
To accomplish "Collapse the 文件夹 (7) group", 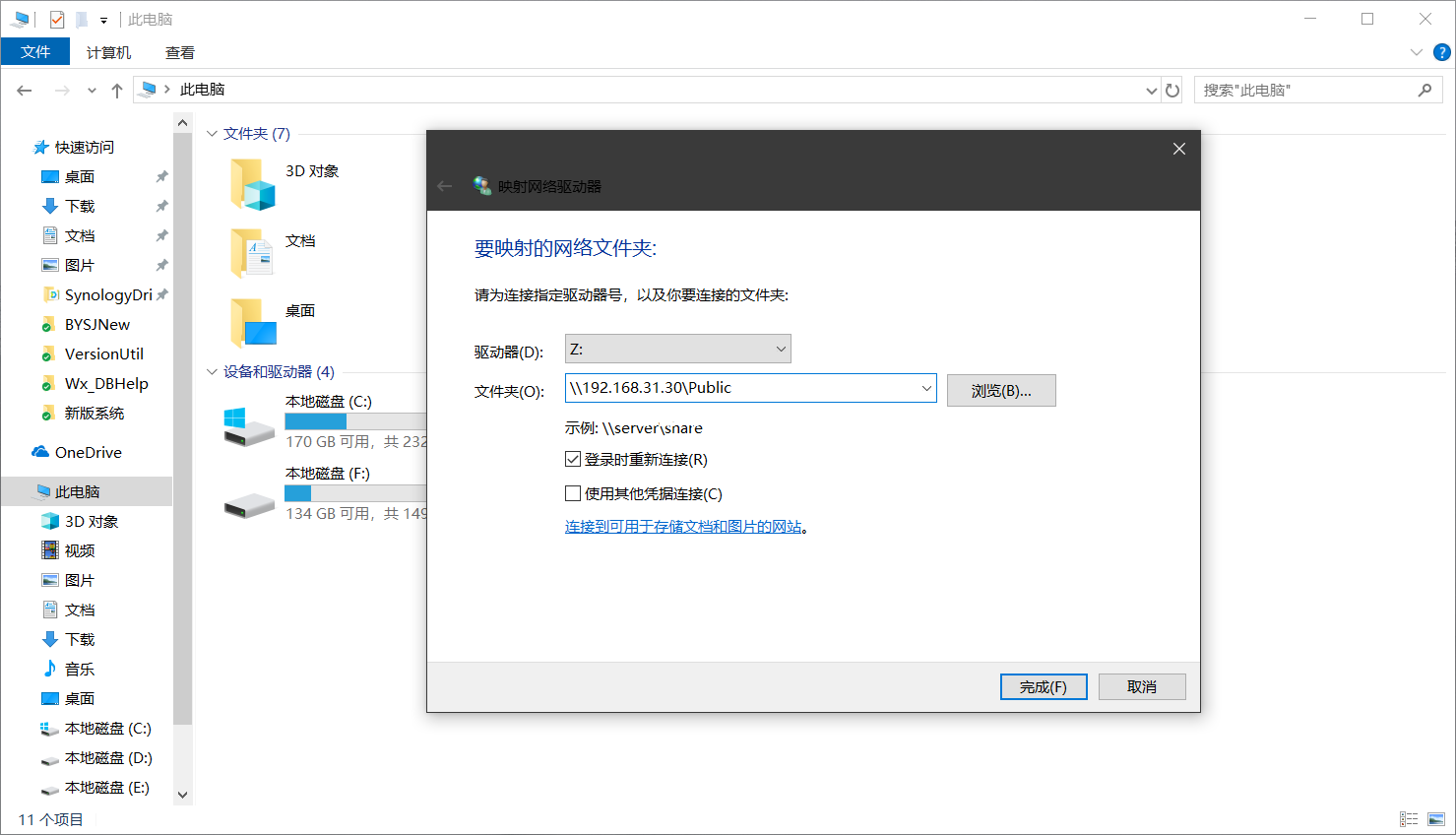I will pos(212,134).
